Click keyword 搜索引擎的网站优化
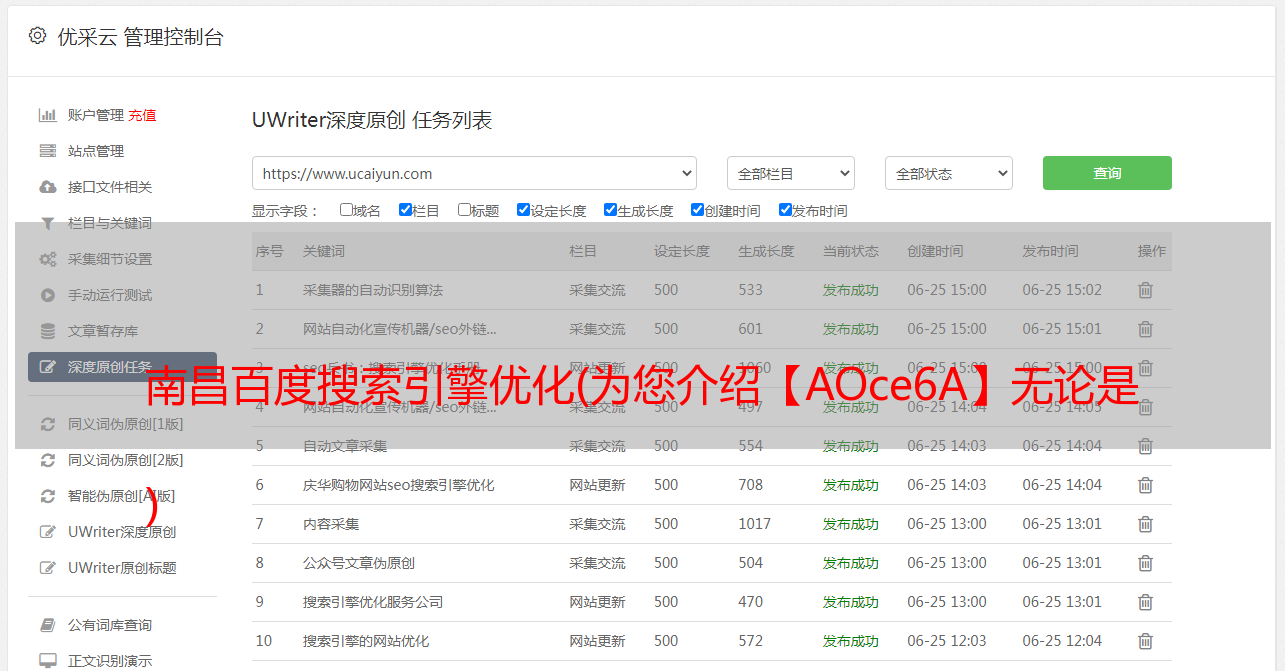The height and width of the screenshot is (671, 1285). click(x=366, y=641)
